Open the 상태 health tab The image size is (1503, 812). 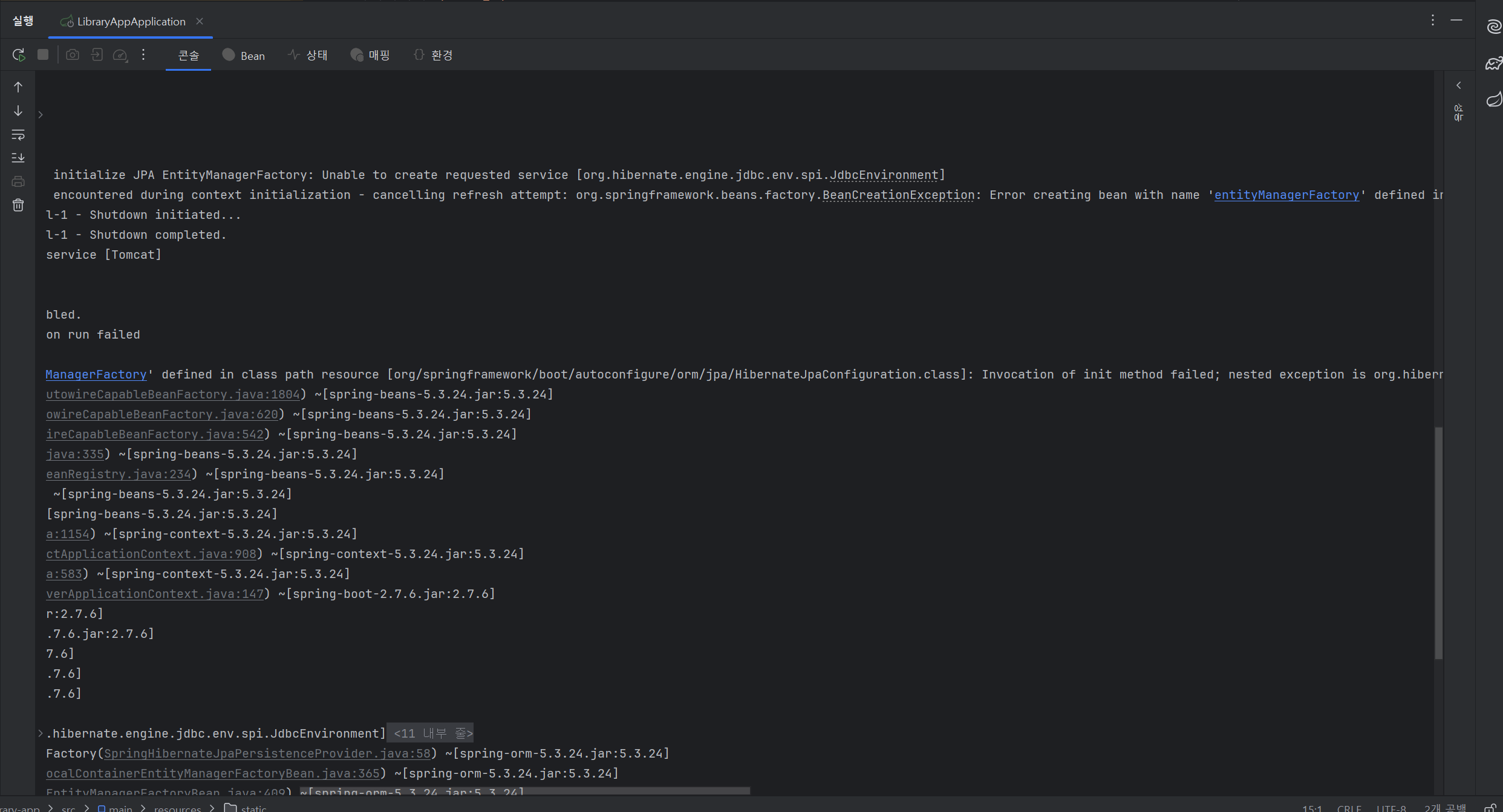308,56
